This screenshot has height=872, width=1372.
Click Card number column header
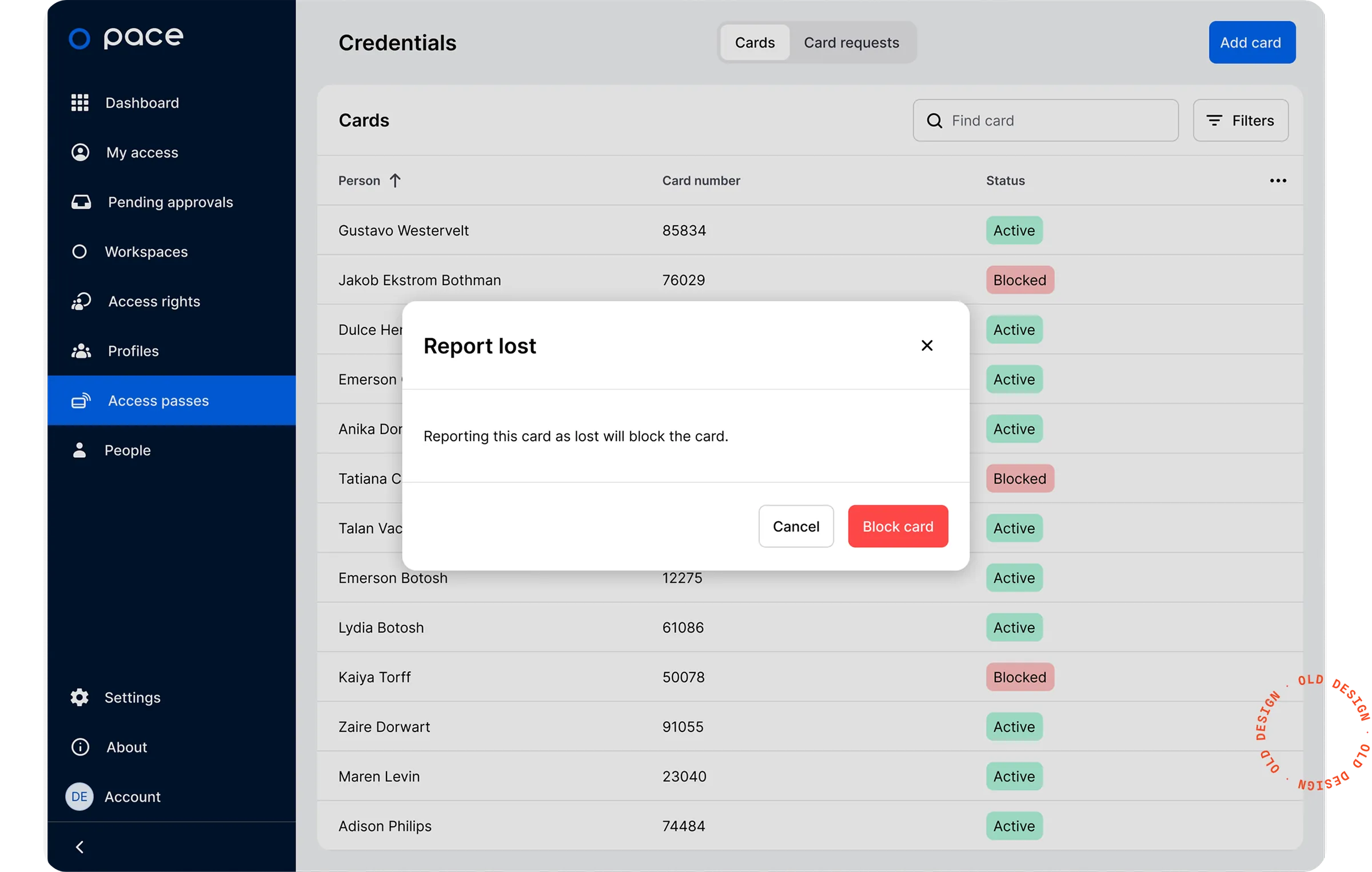[x=701, y=181]
